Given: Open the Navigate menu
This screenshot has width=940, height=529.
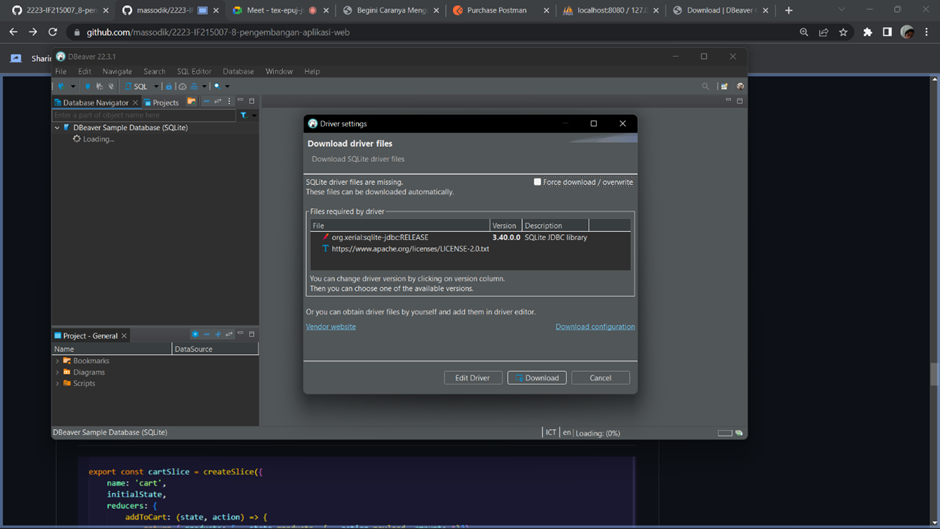Looking at the screenshot, I should pos(117,71).
